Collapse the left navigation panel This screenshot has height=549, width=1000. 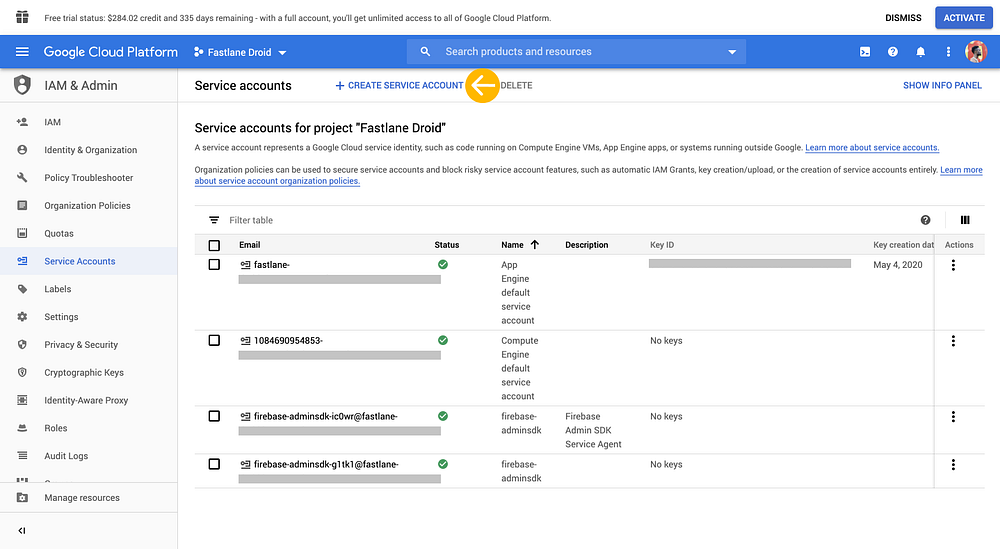pos(22,531)
